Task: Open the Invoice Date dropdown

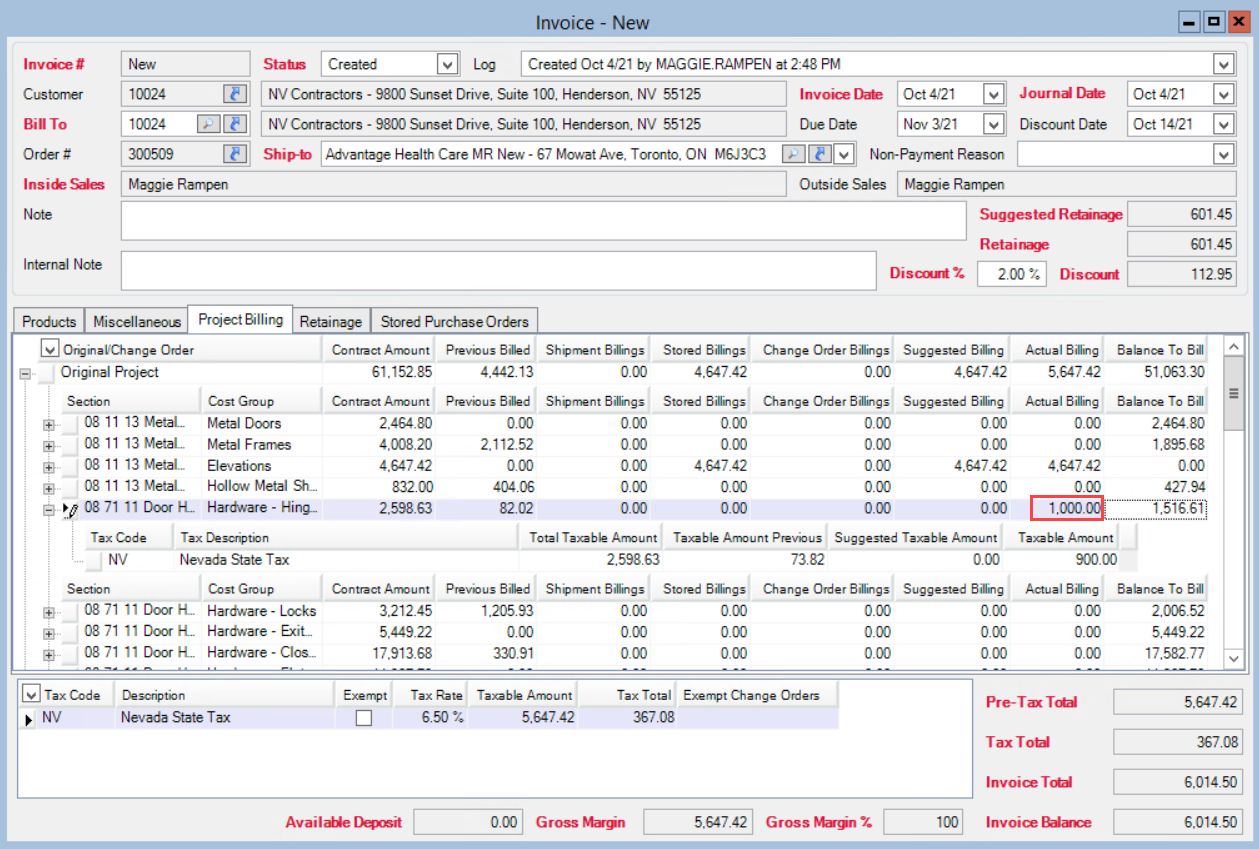Action: (x=993, y=94)
